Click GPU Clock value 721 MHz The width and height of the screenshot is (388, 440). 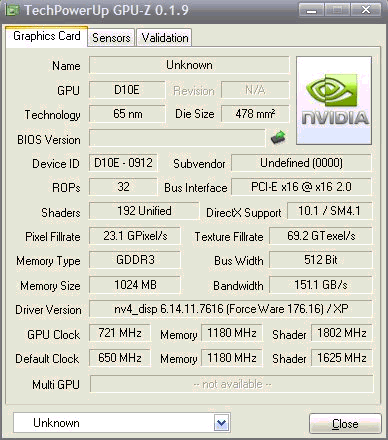119,333
